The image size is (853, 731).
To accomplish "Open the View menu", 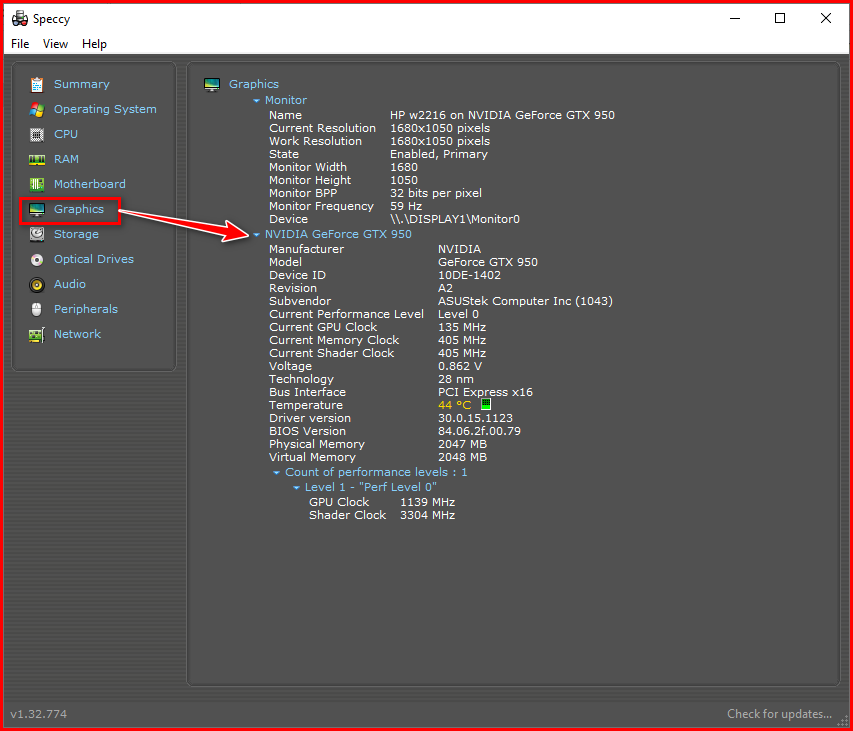I will click(55, 44).
